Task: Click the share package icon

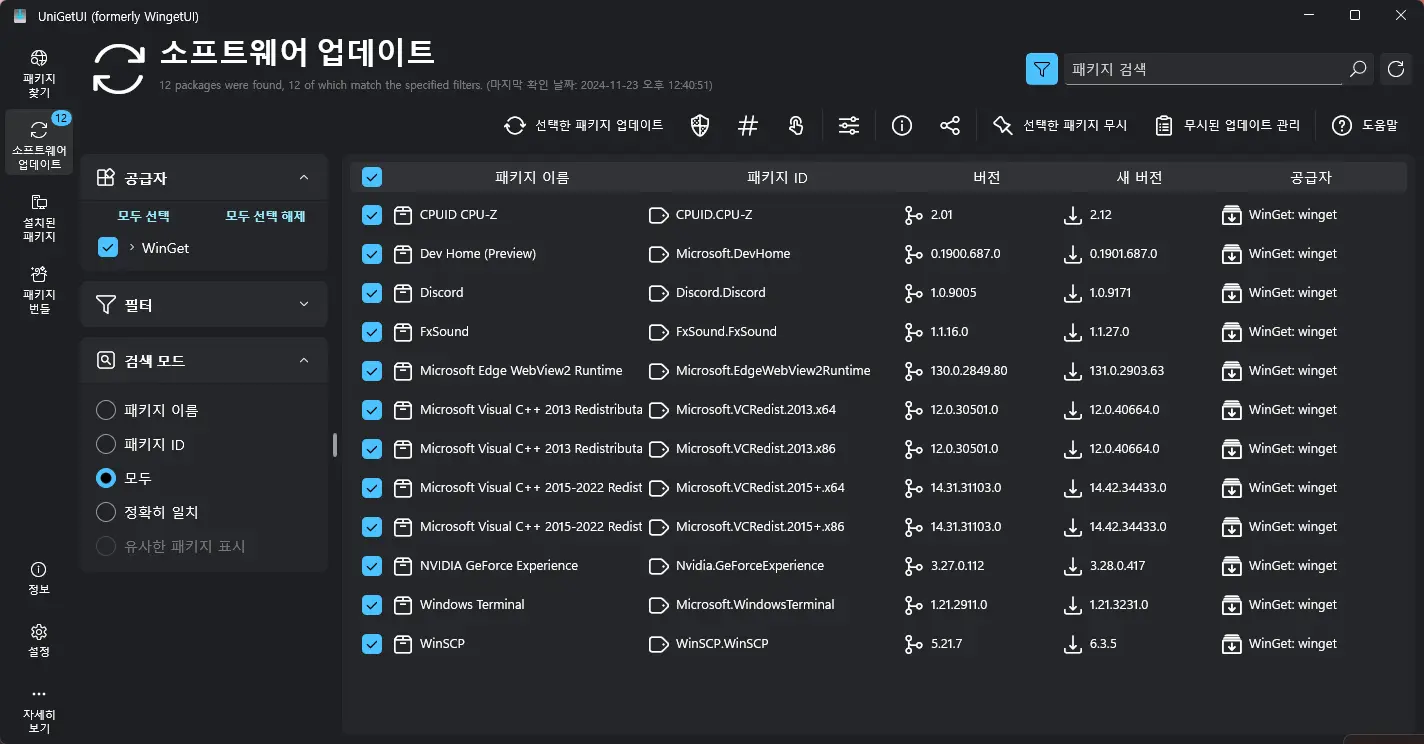Action: pos(950,125)
